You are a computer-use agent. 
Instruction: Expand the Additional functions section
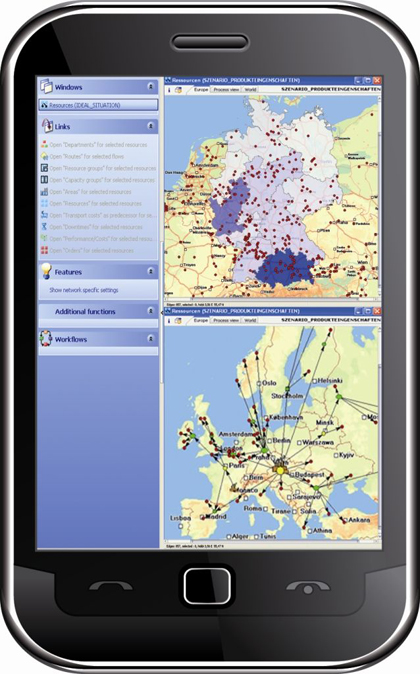[150, 311]
